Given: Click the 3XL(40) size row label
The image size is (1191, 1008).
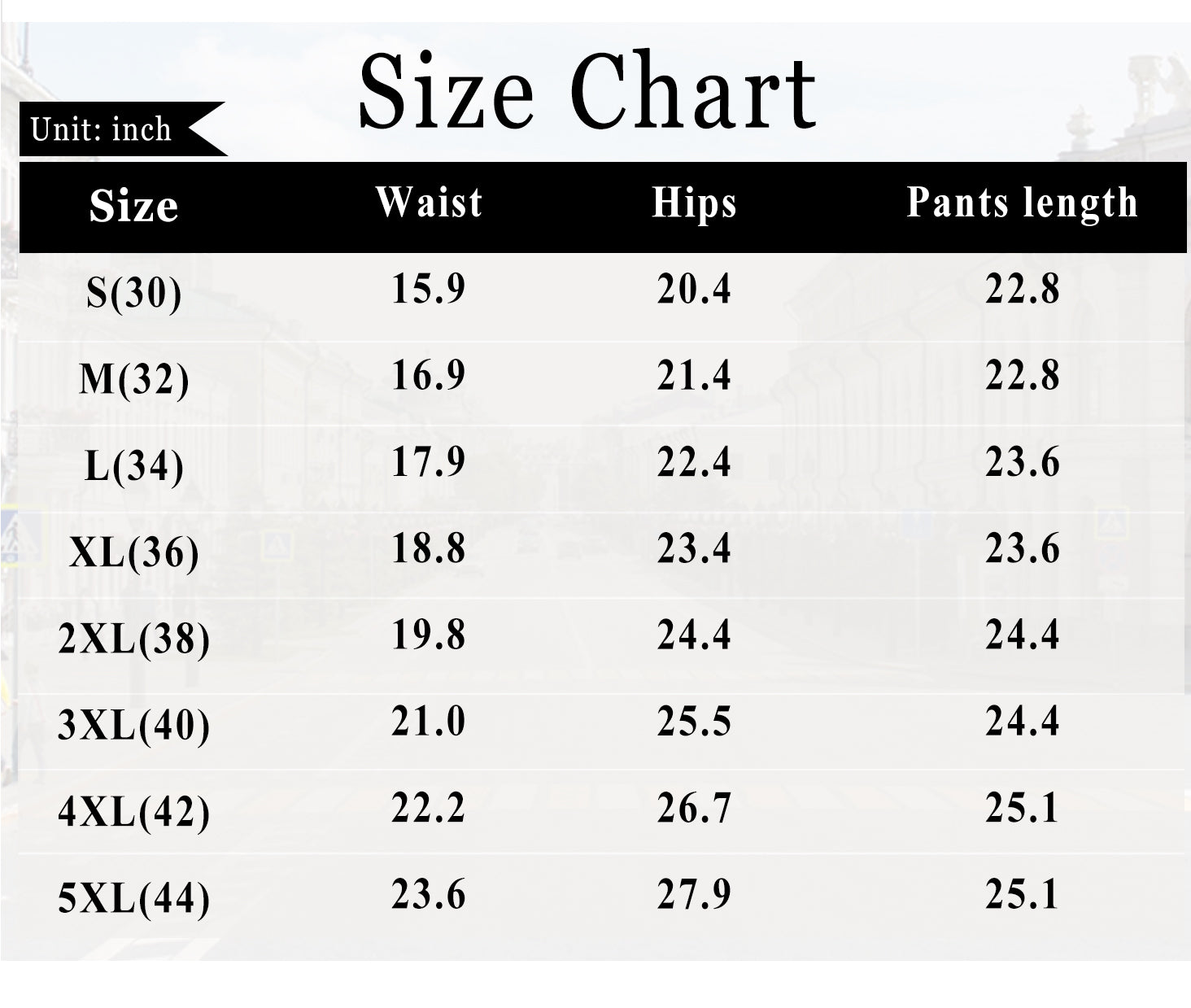Looking at the screenshot, I should (x=133, y=726).
